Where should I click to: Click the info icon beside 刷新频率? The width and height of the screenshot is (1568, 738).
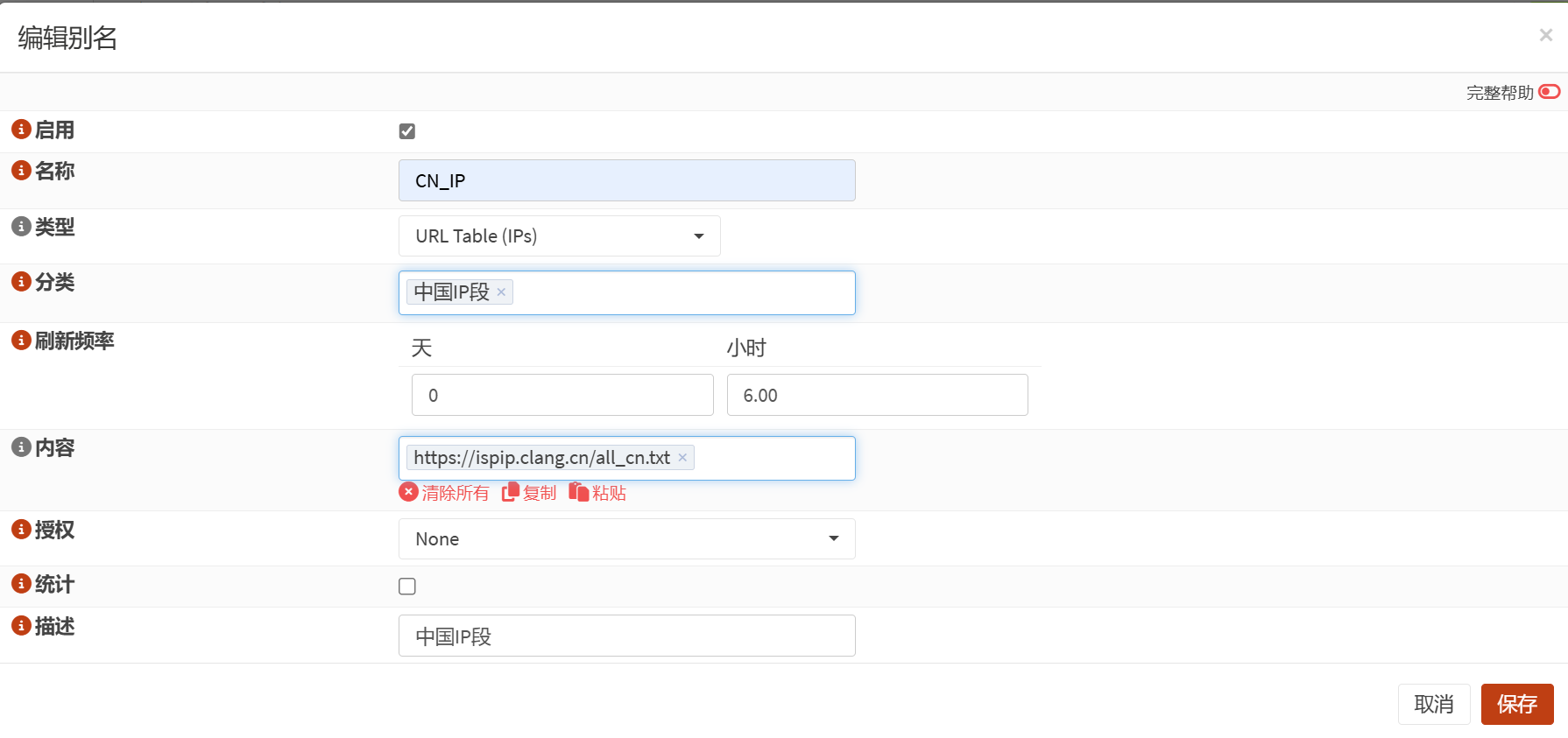[x=21, y=340]
